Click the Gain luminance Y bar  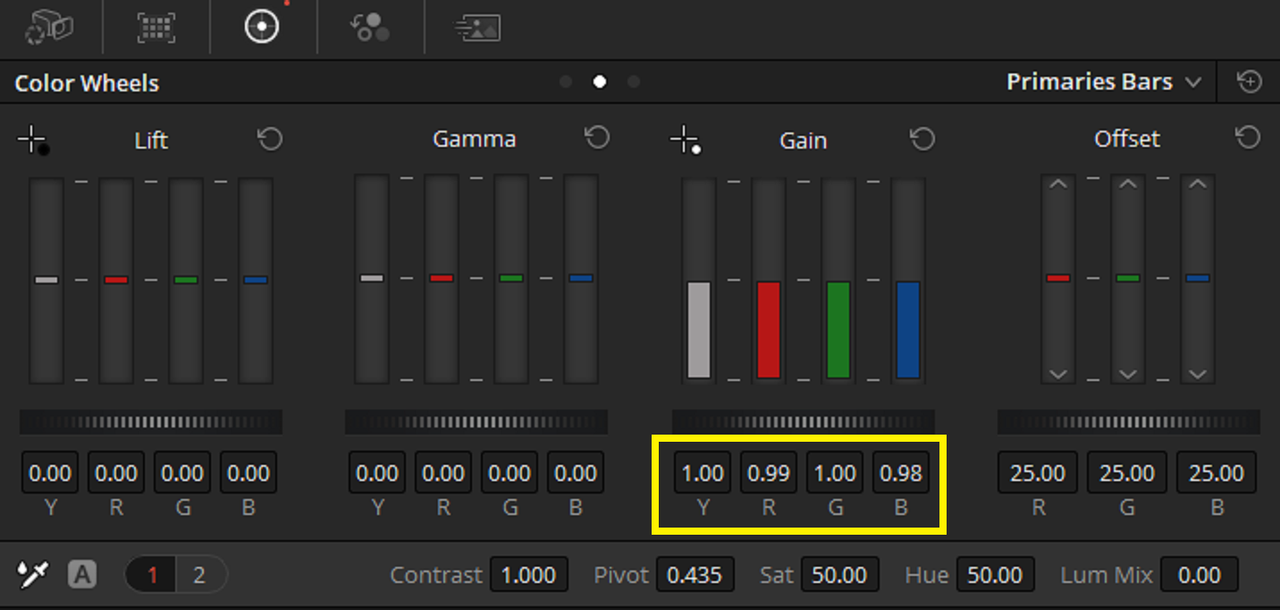[x=699, y=330]
